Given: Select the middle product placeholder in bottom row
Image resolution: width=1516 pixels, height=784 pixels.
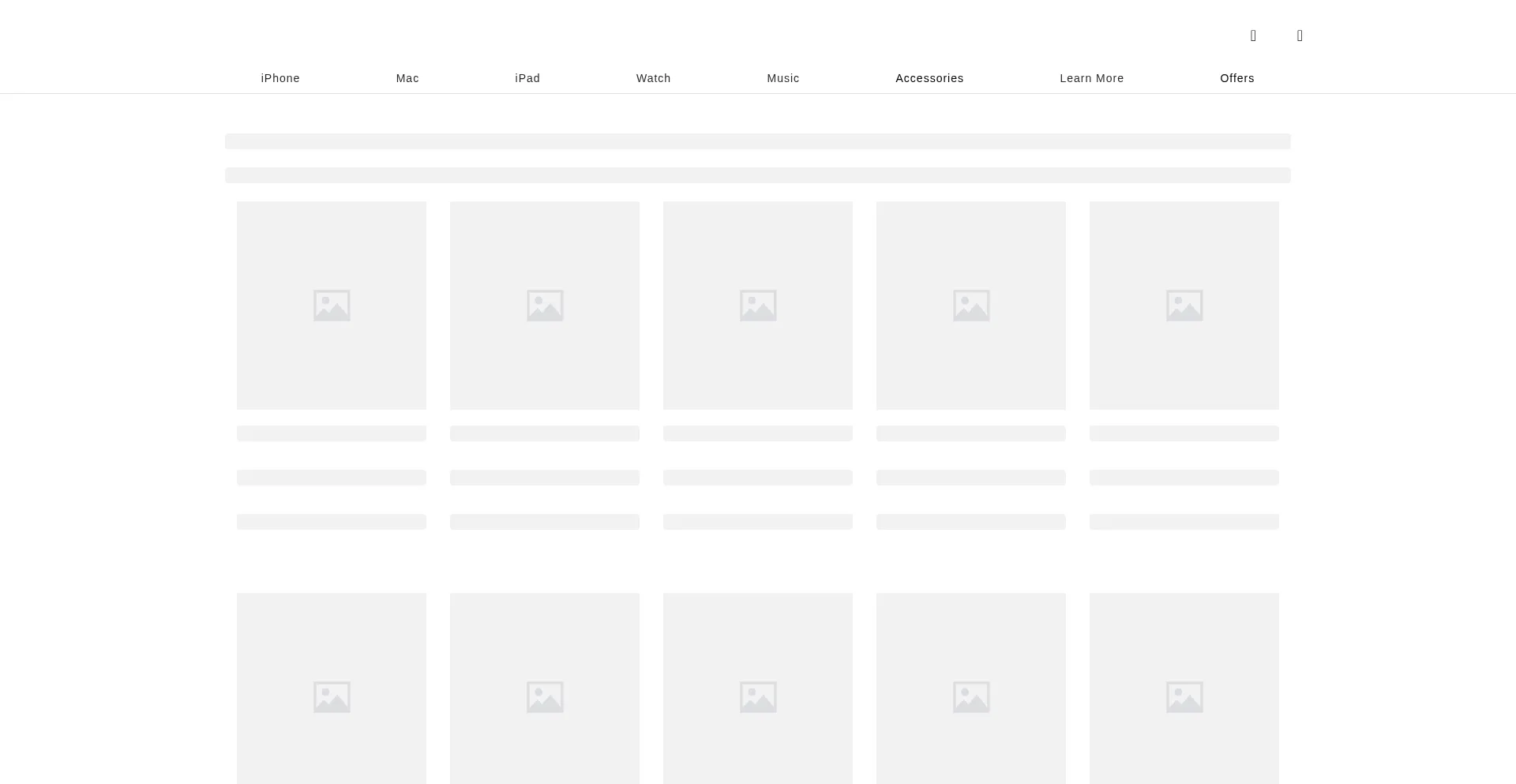Looking at the screenshot, I should (x=758, y=688).
